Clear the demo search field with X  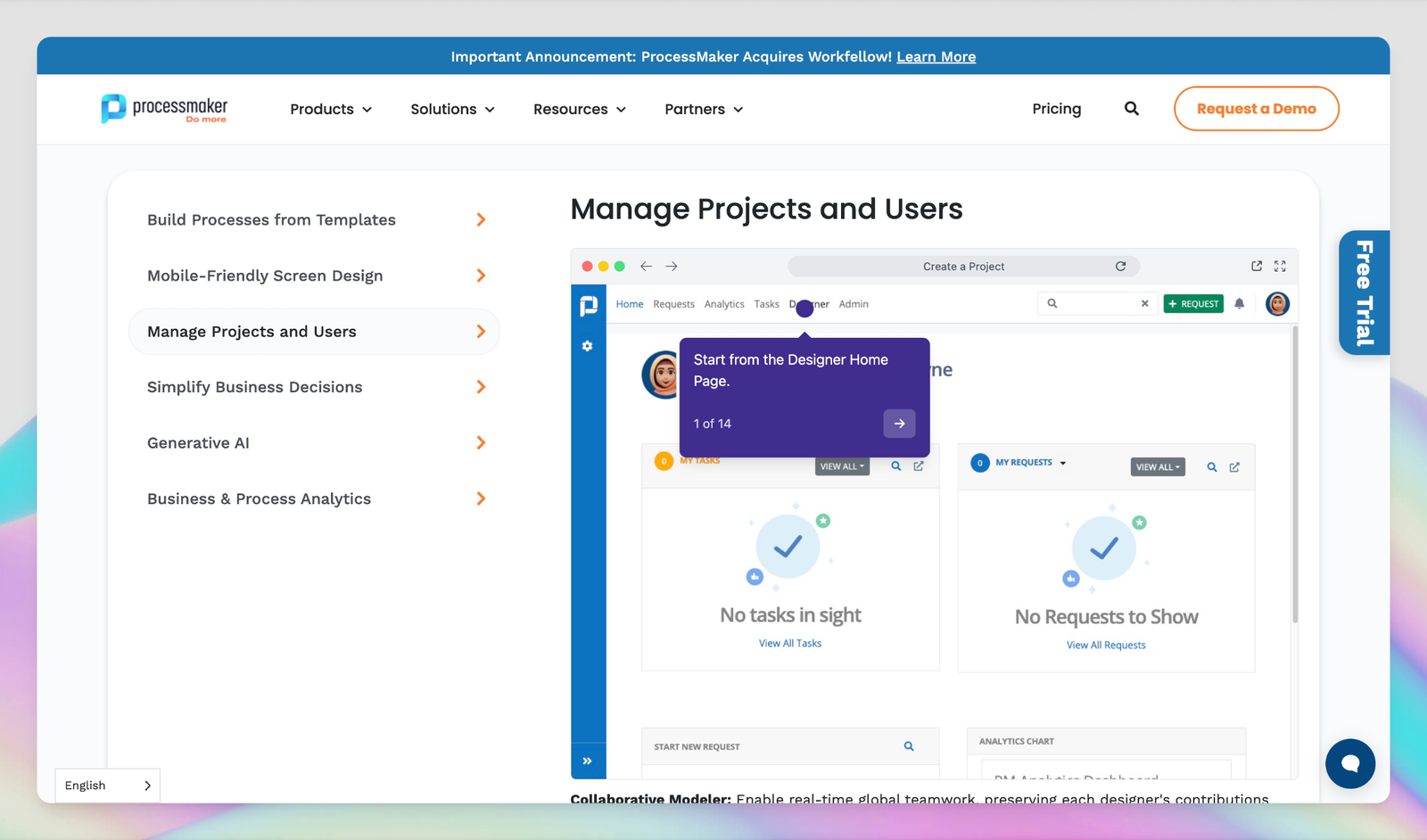pyautogui.click(x=1144, y=304)
